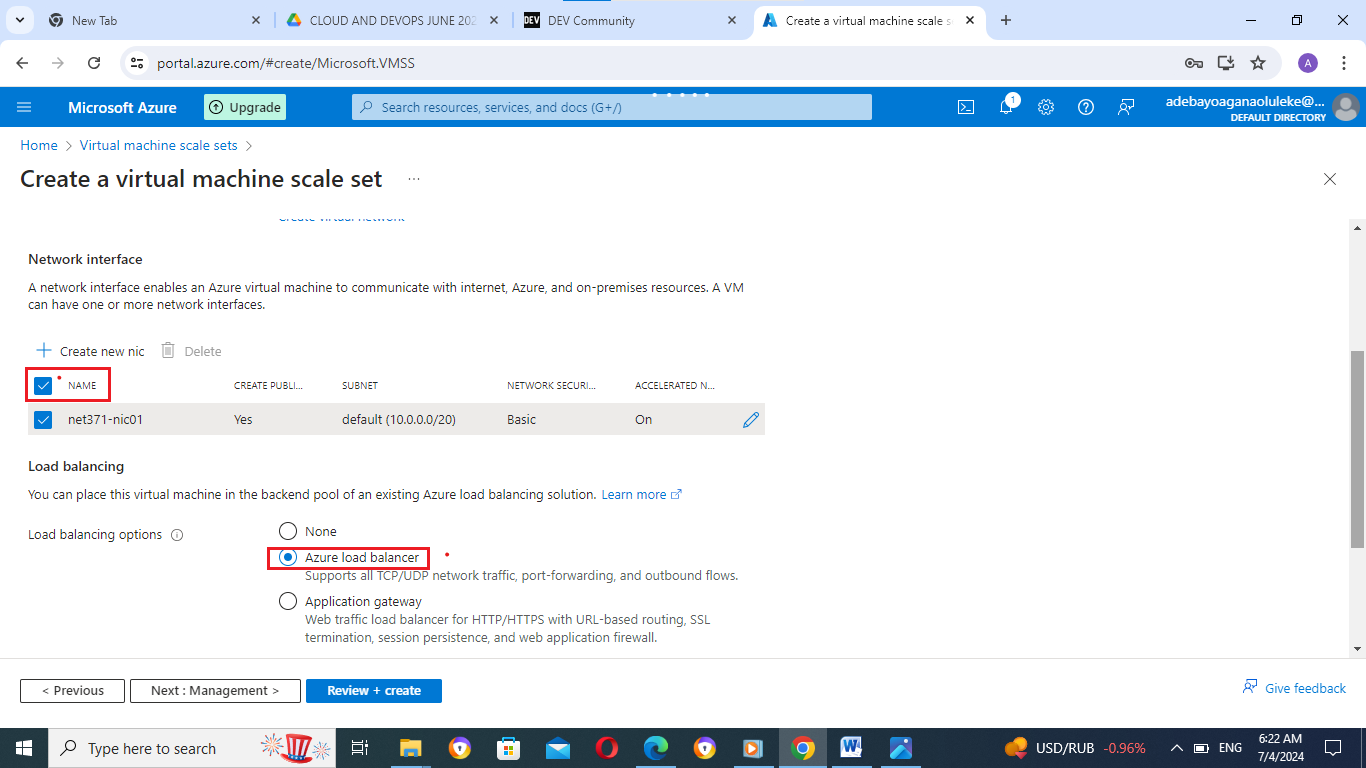Launch Opera browser from the taskbar
This screenshot has width=1366, height=768.
point(607,748)
